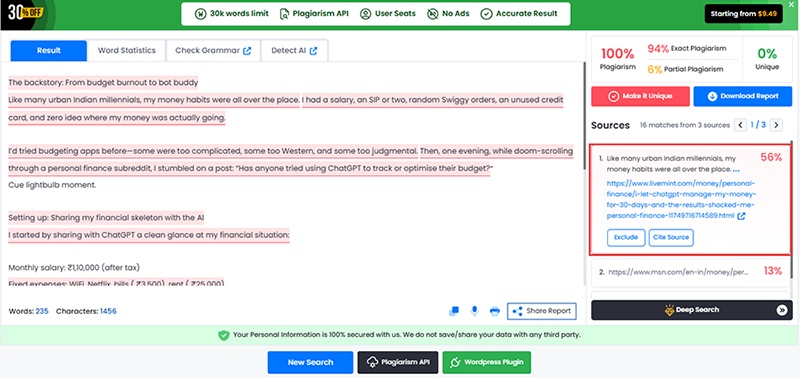Open the livemint.com source link
The image size is (800, 378).
tap(681, 199)
